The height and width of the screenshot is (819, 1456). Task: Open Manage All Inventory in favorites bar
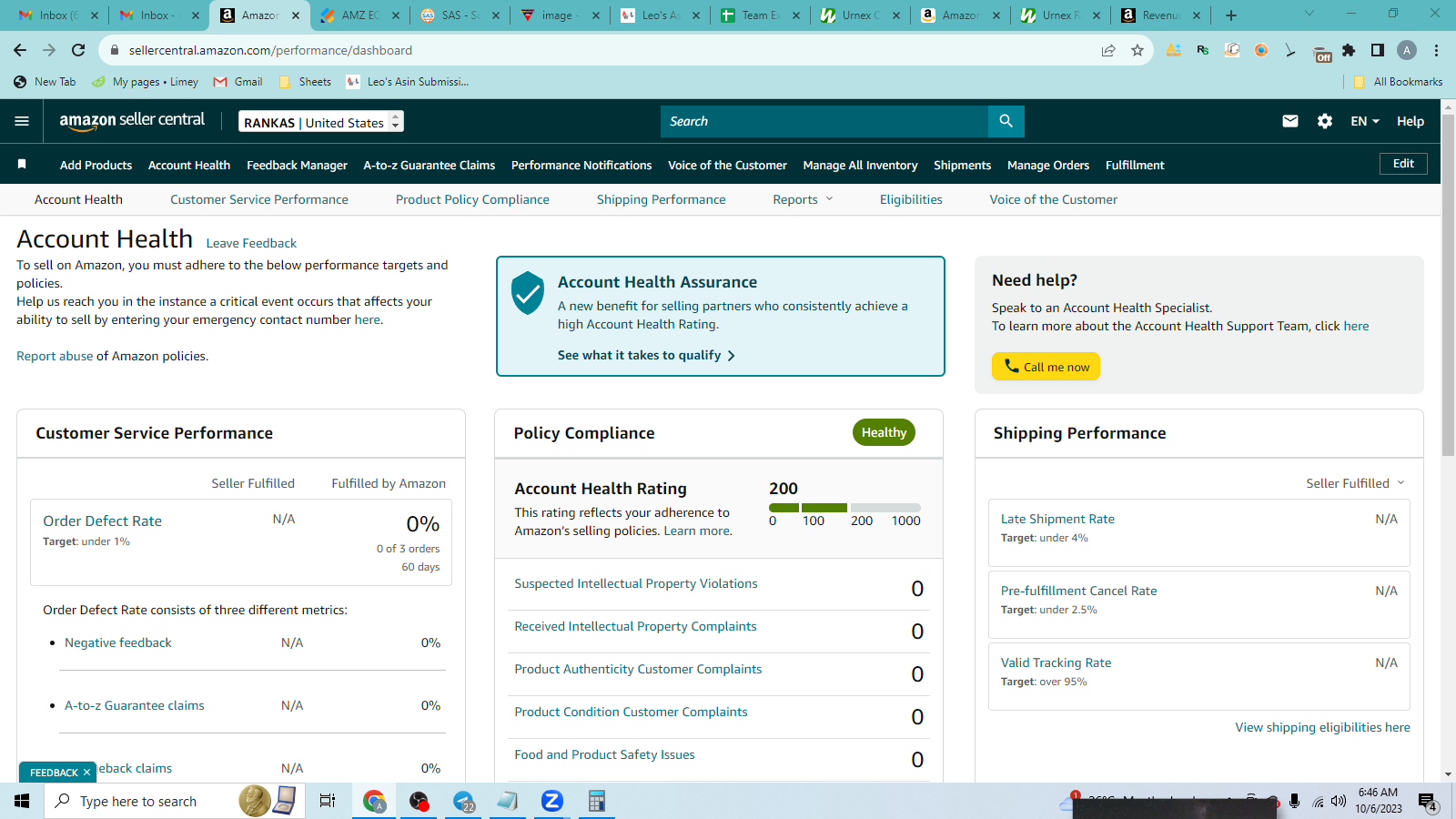coord(860,165)
